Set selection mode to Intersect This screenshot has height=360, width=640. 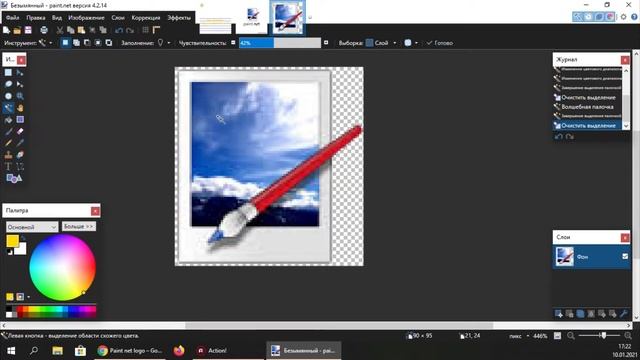pyautogui.click(x=98, y=43)
